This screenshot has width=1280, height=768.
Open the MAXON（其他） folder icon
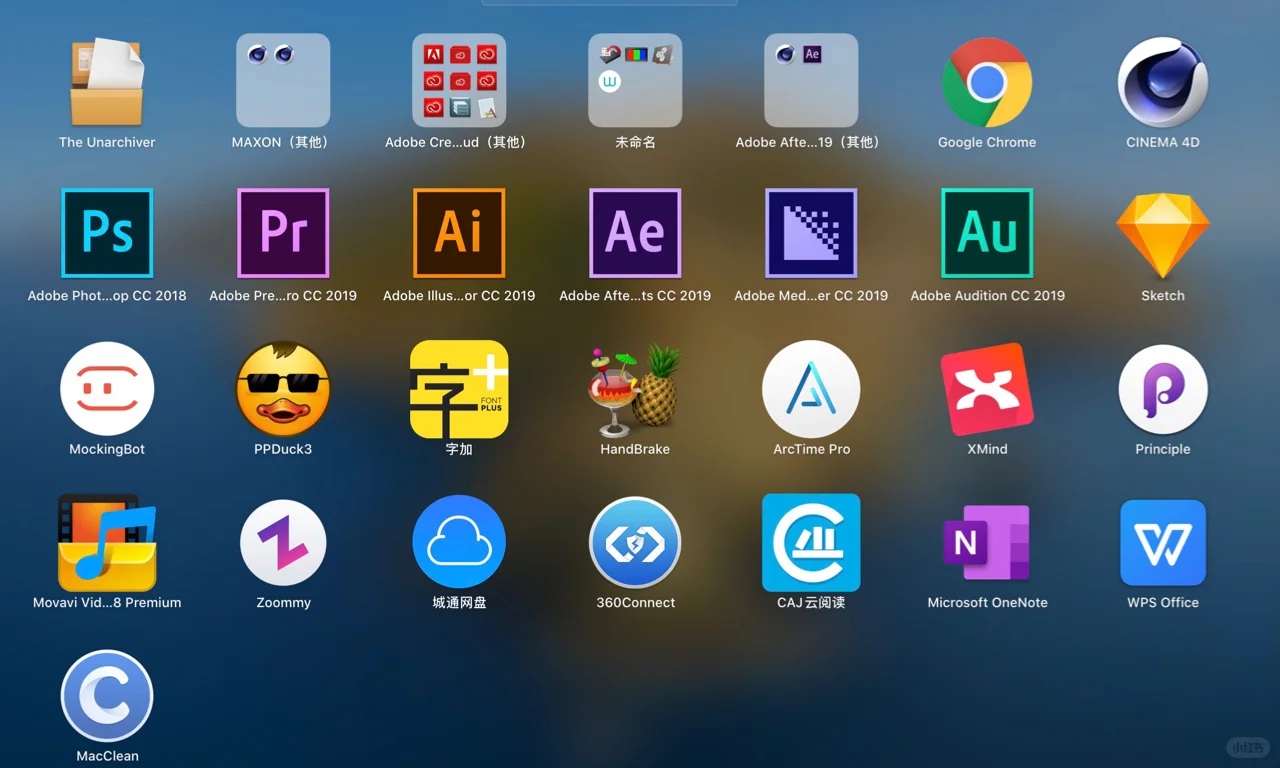[283, 80]
